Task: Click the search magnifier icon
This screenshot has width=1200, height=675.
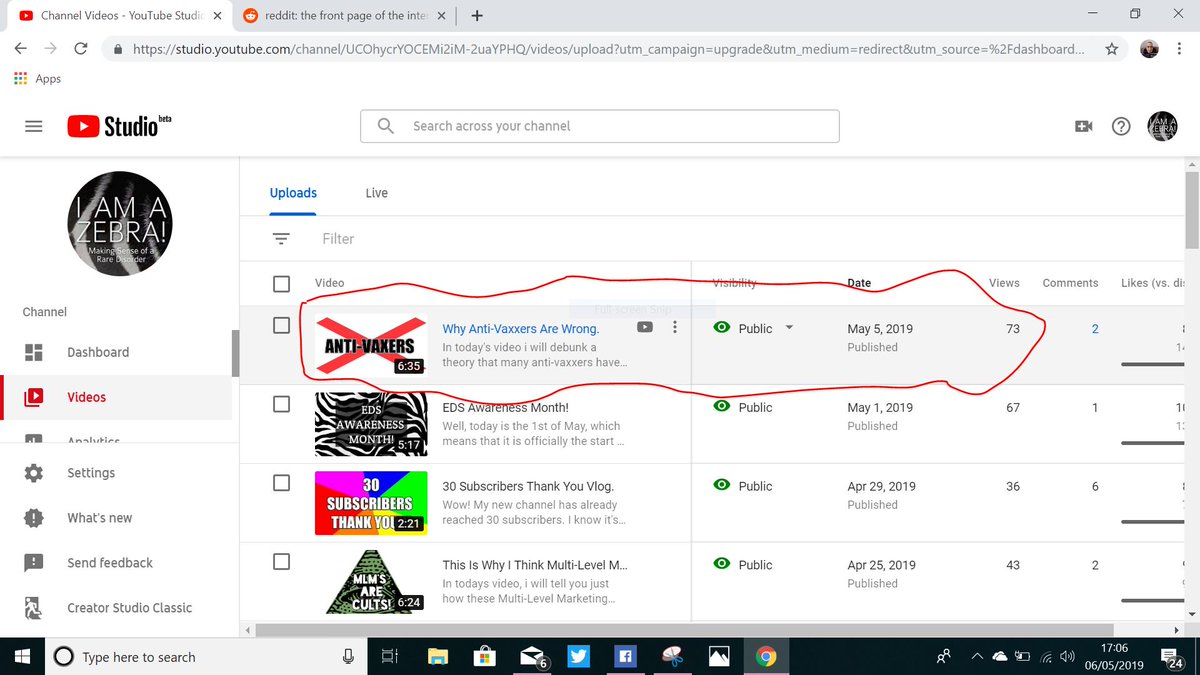Action: point(385,126)
